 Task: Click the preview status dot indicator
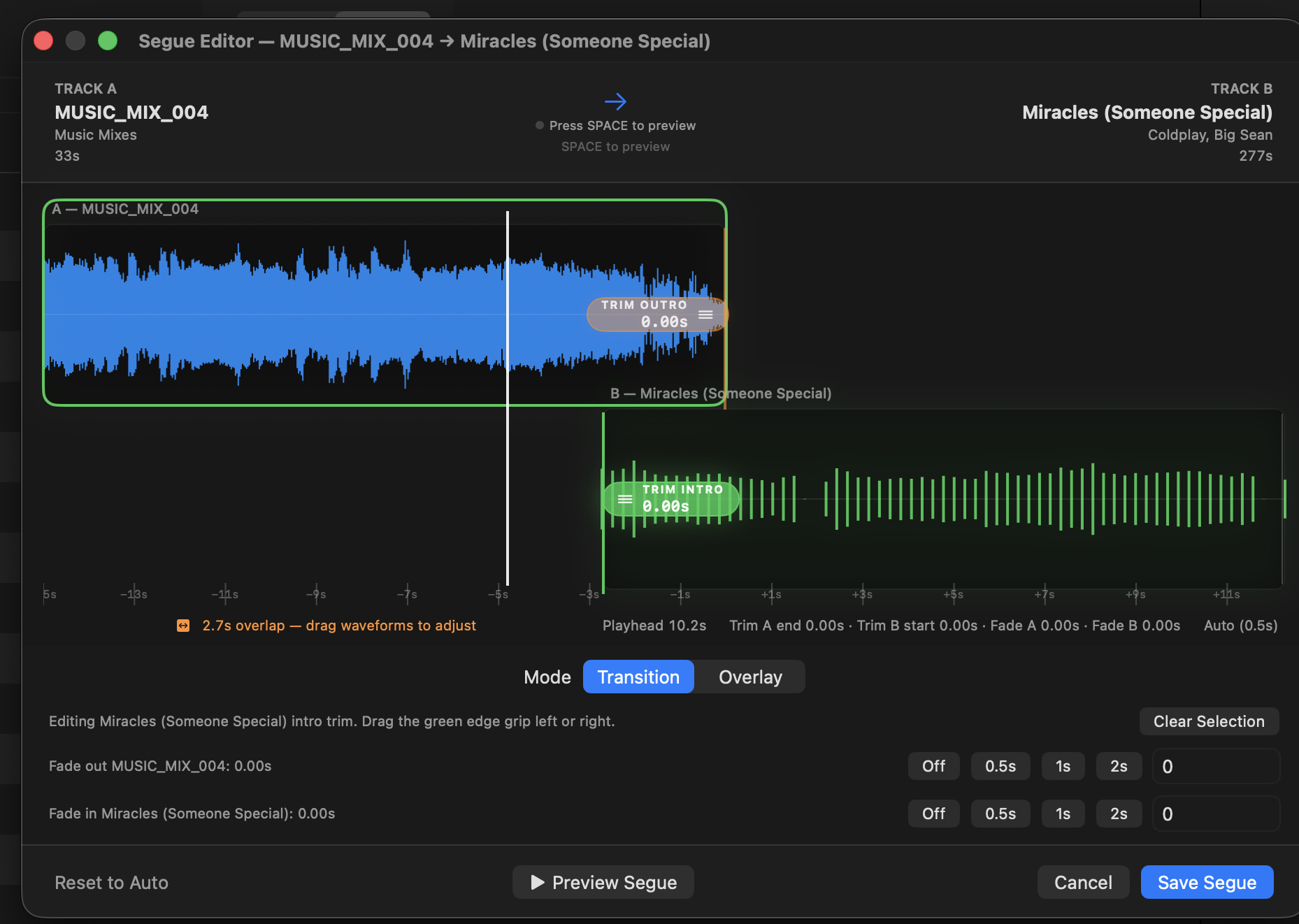540,126
